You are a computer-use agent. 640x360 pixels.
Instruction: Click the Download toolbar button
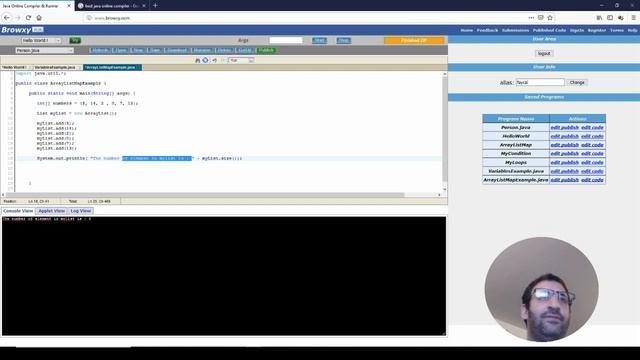tap(177, 50)
